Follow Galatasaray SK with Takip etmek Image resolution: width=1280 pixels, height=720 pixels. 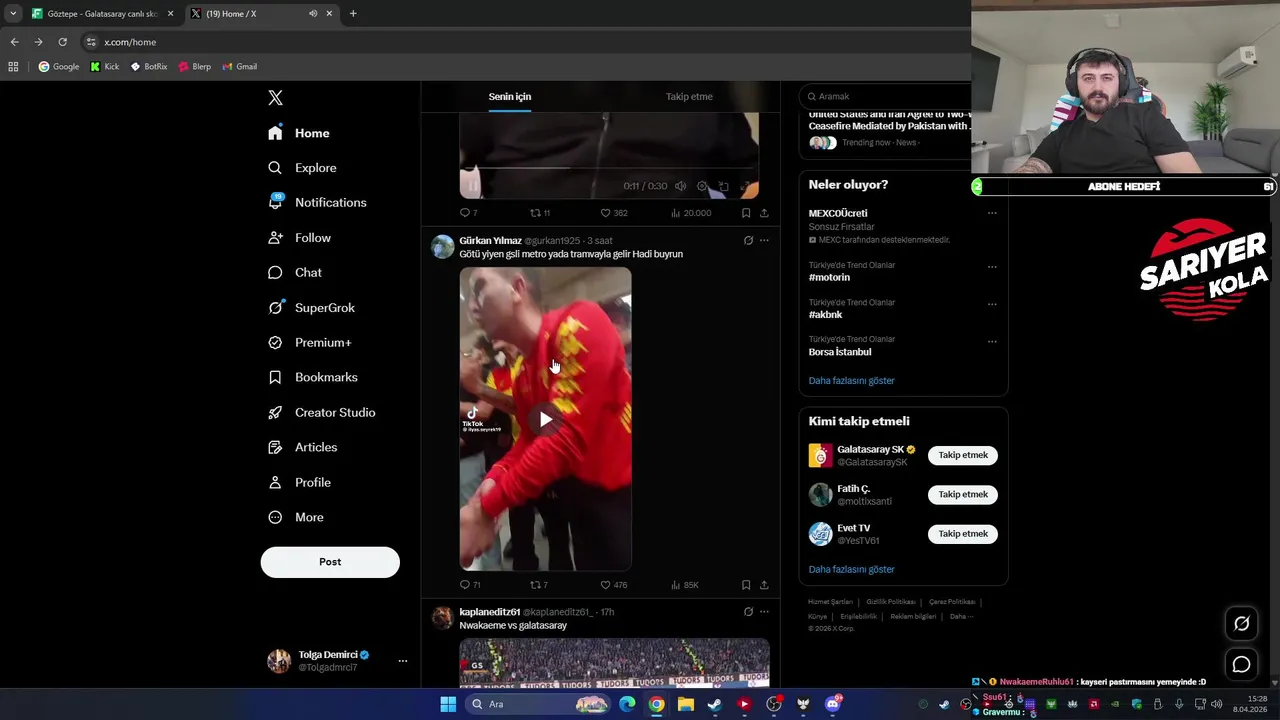963,455
